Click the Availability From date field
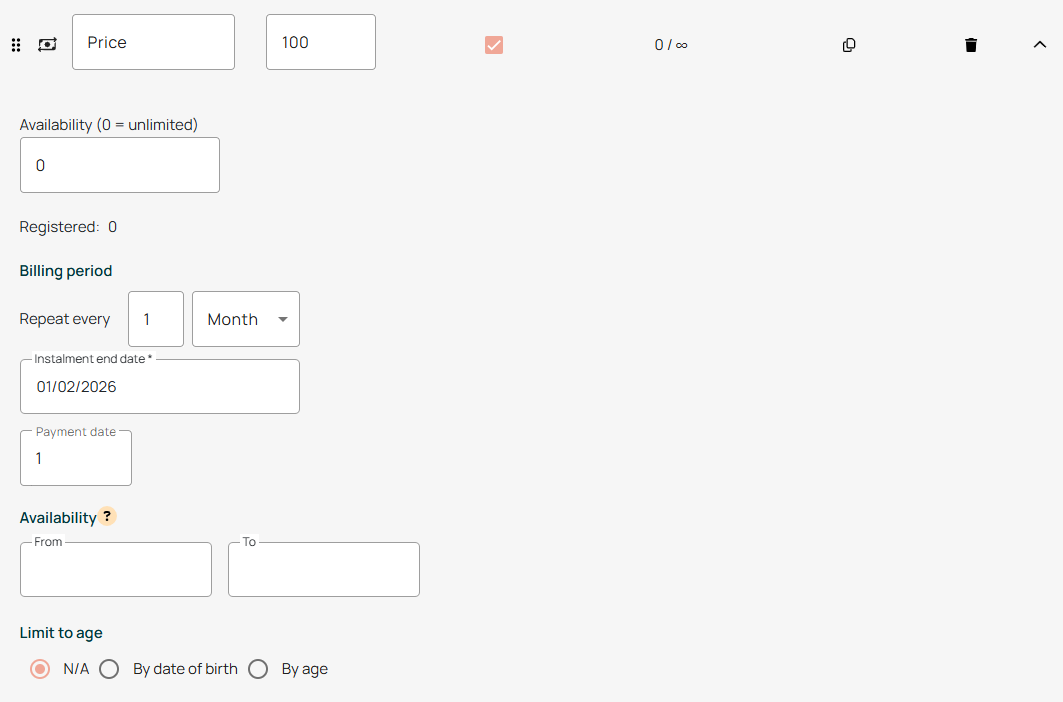This screenshot has width=1063, height=702. pos(116,570)
